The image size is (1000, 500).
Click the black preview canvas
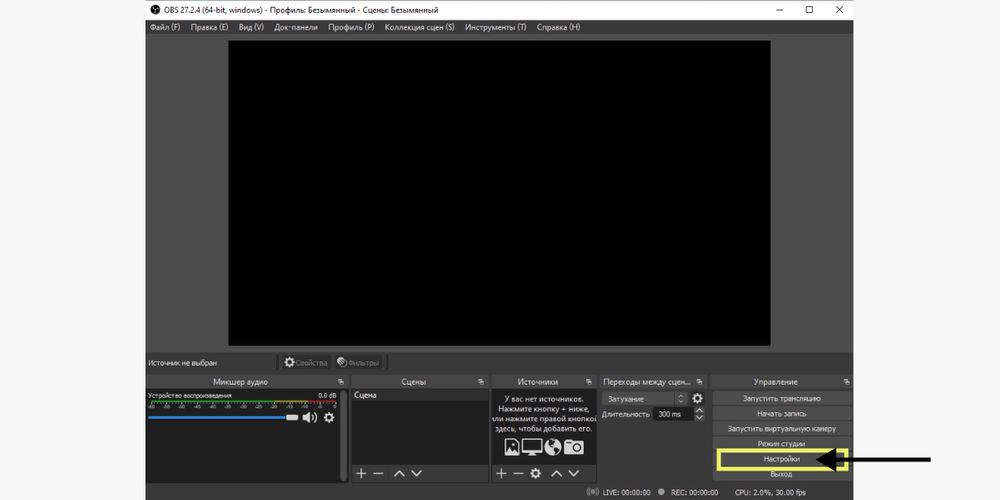[499, 193]
